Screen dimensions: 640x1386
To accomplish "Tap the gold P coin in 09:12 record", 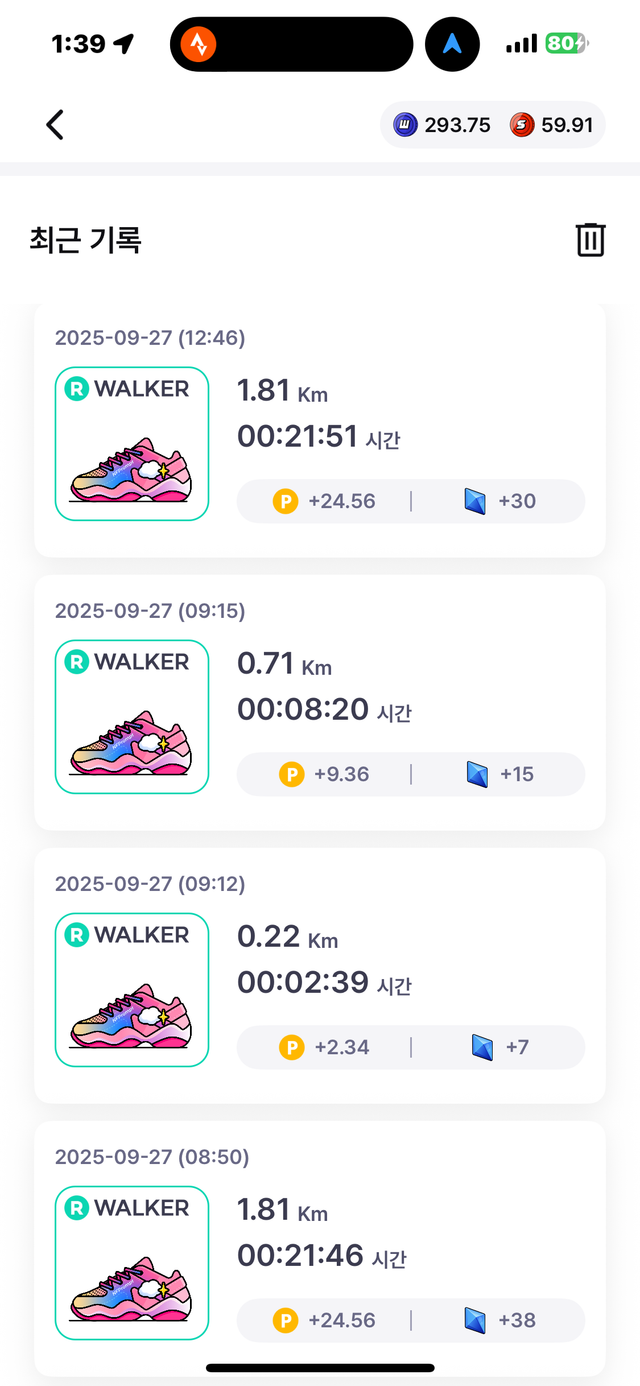I will click(x=291, y=1047).
